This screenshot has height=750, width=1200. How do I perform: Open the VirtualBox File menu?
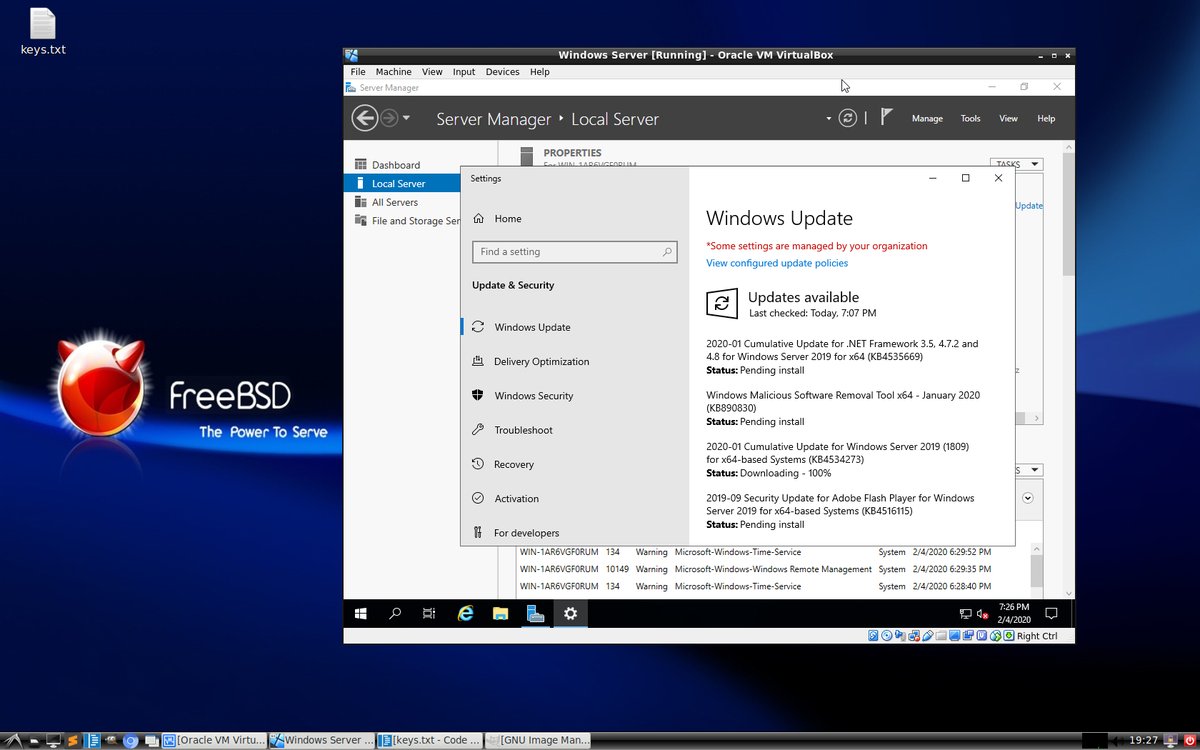358,72
